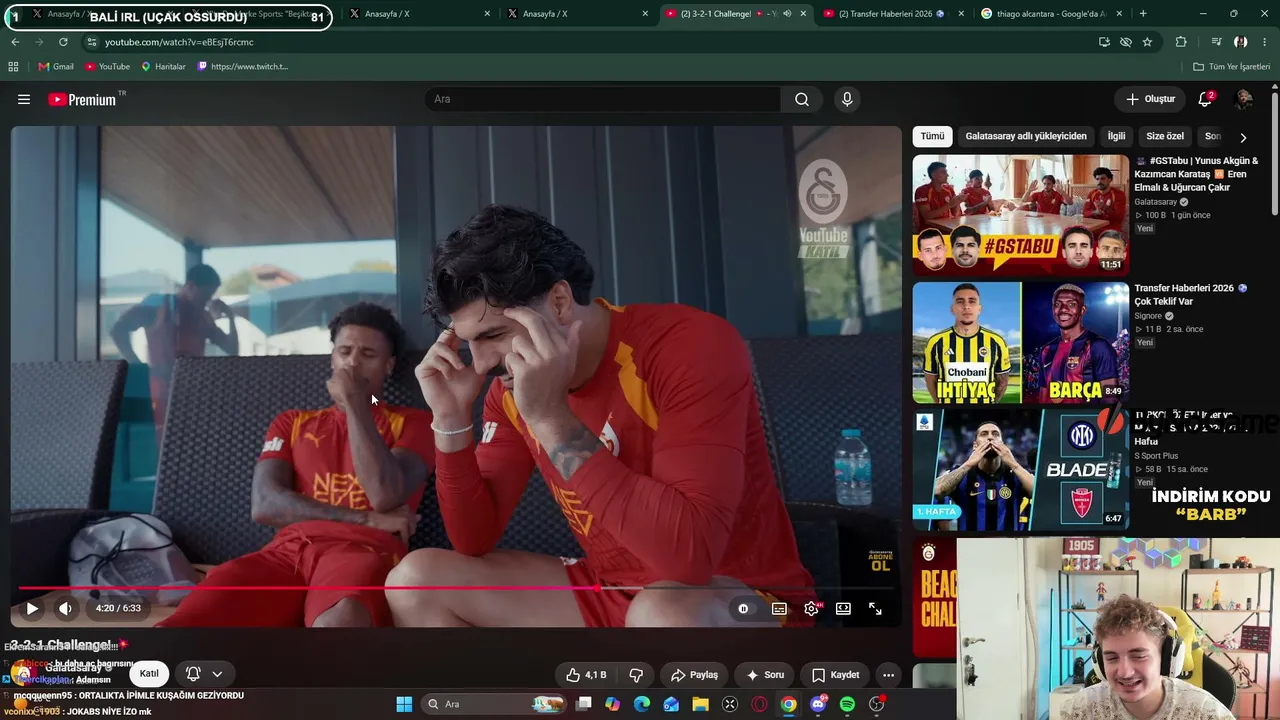The width and height of the screenshot is (1280, 720).
Task: Open the Tüm Yer İşaretleri folder
Action: pos(1231,66)
